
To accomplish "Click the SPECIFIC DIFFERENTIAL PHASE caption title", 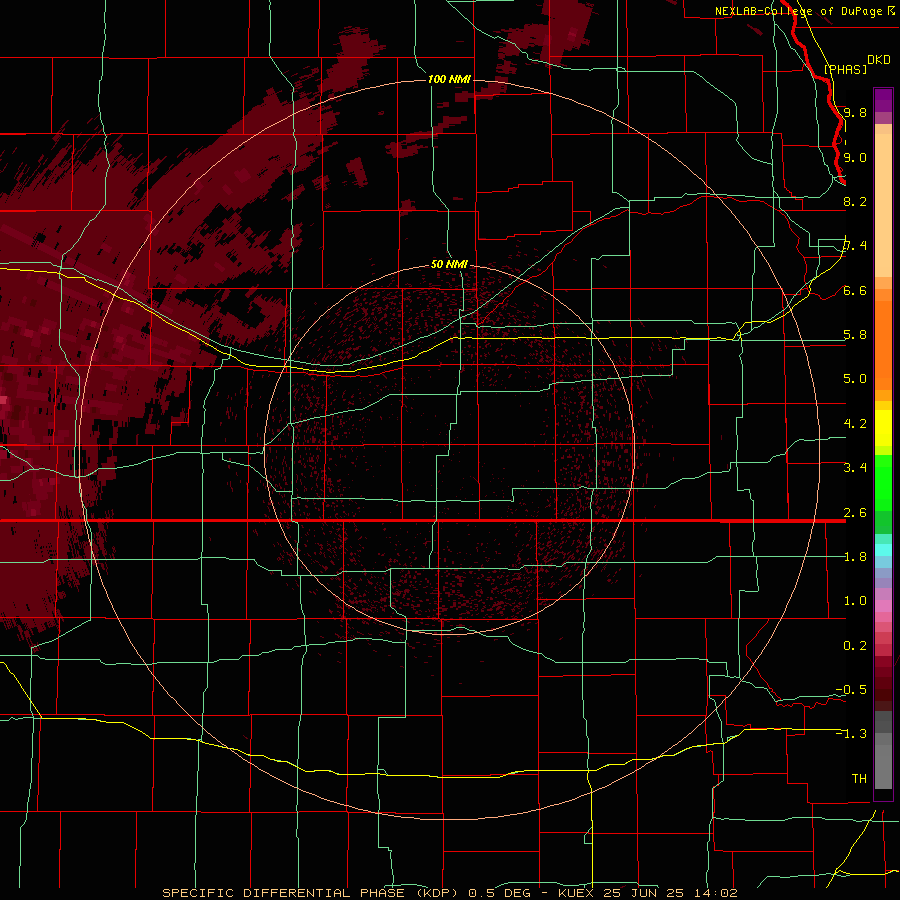I will pos(311,893).
